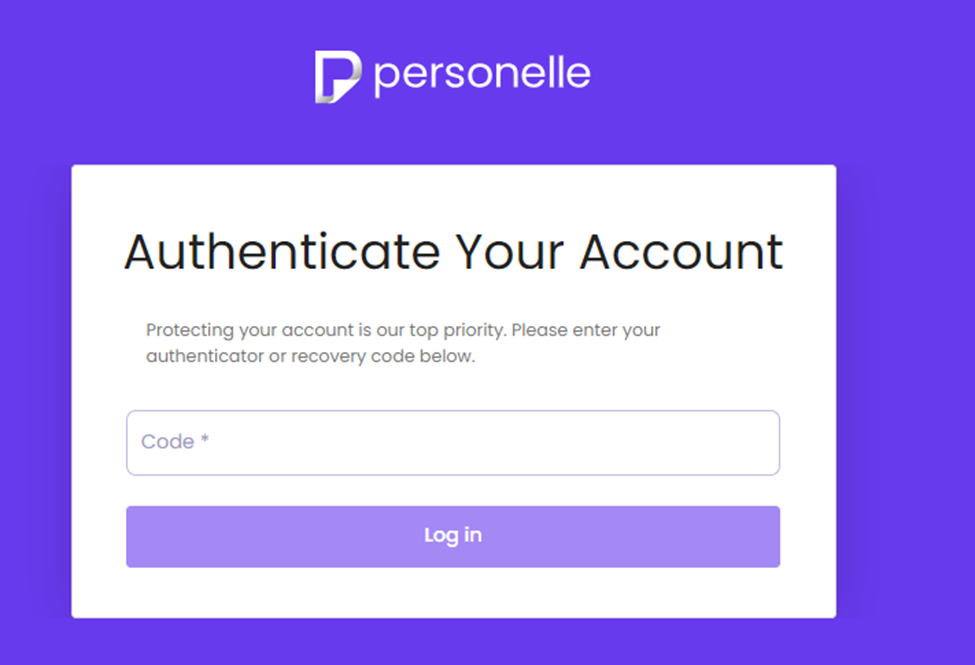This screenshot has height=665, width=975.
Task: Click the right edge of Log in button
Action: [768, 536]
